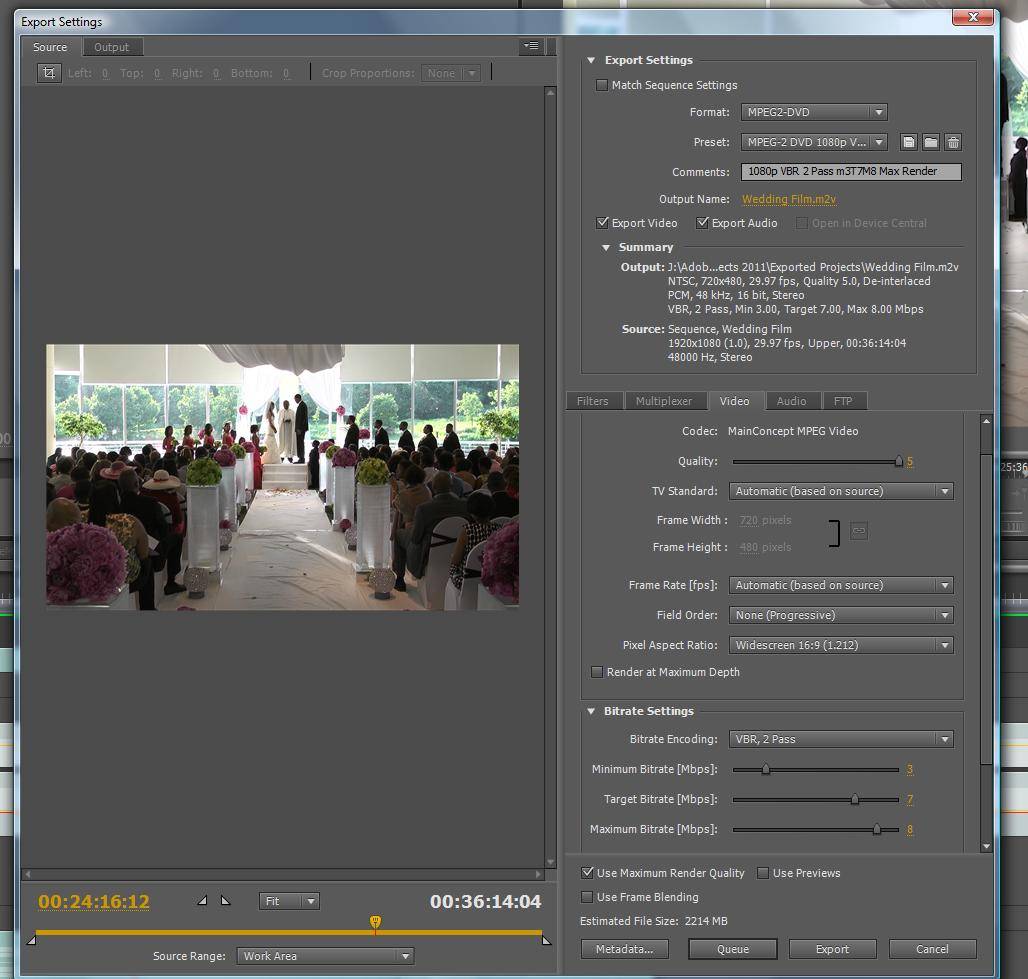This screenshot has height=979, width=1028.
Task: Open the Audio tab
Action: 791,401
